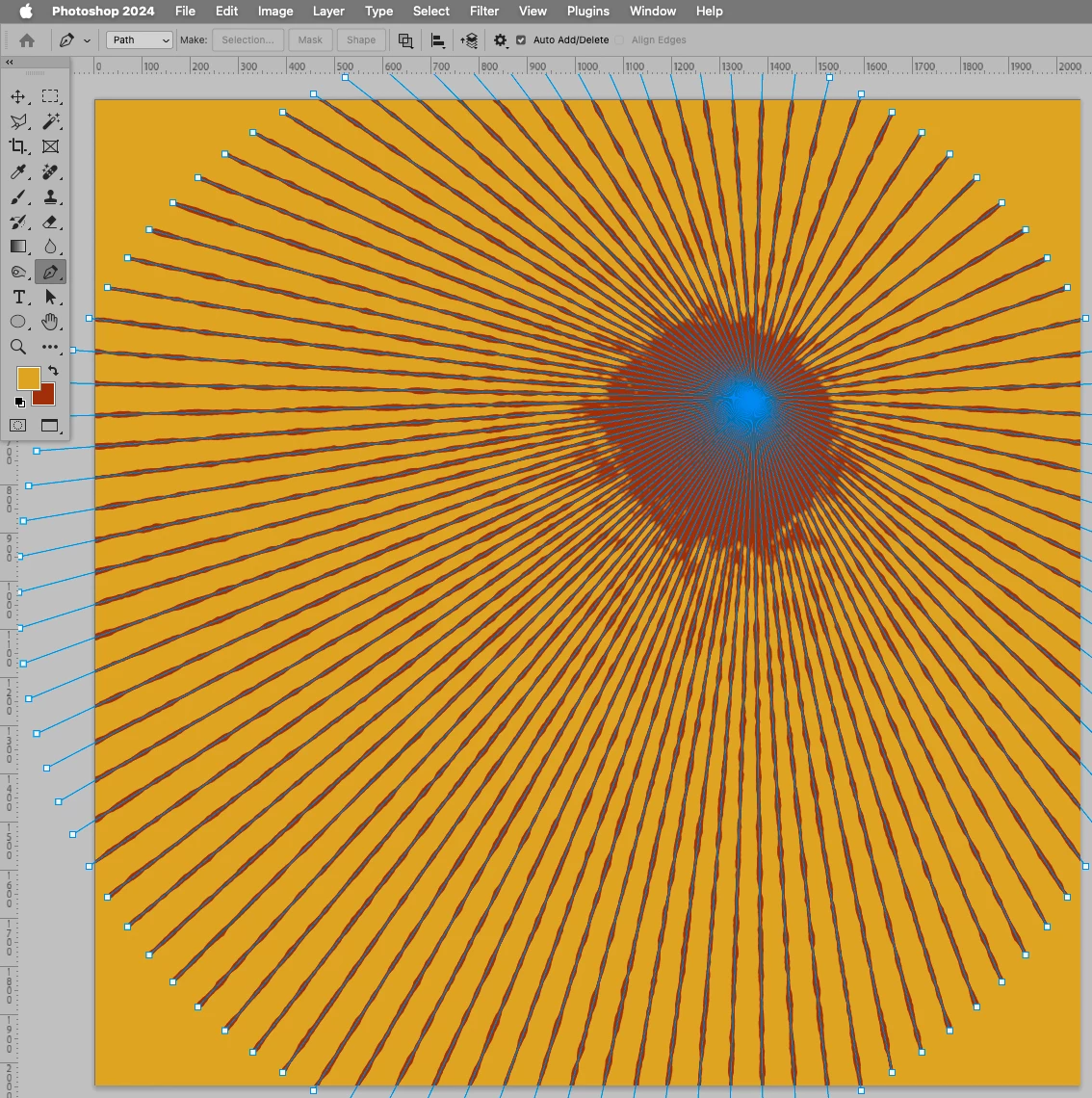
Task: Click the Make Mask button
Action: click(310, 39)
